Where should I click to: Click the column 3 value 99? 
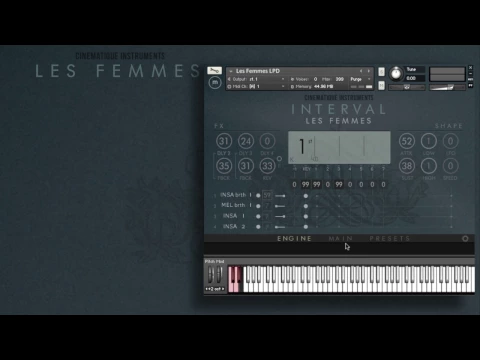pos(339,184)
